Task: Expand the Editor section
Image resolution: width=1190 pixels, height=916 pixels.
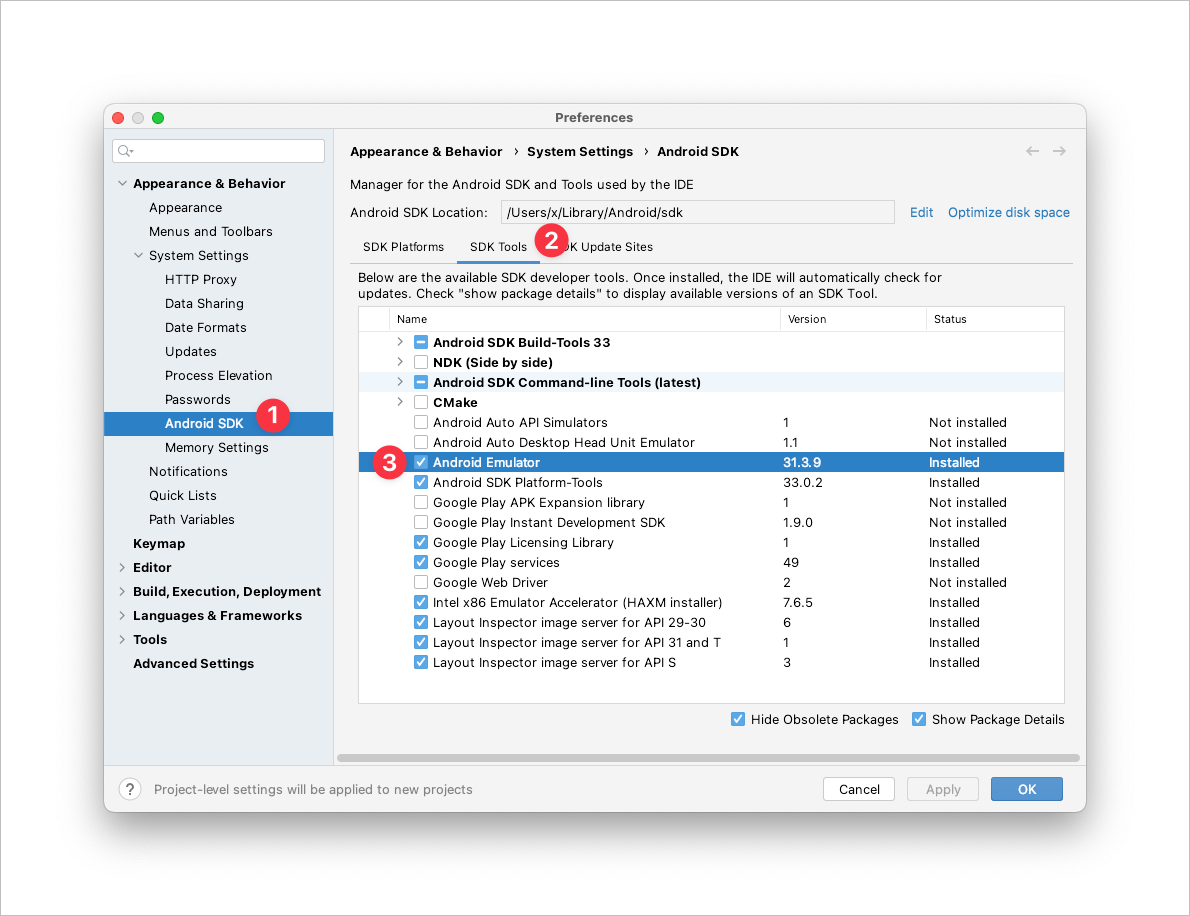Action: coord(122,568)
